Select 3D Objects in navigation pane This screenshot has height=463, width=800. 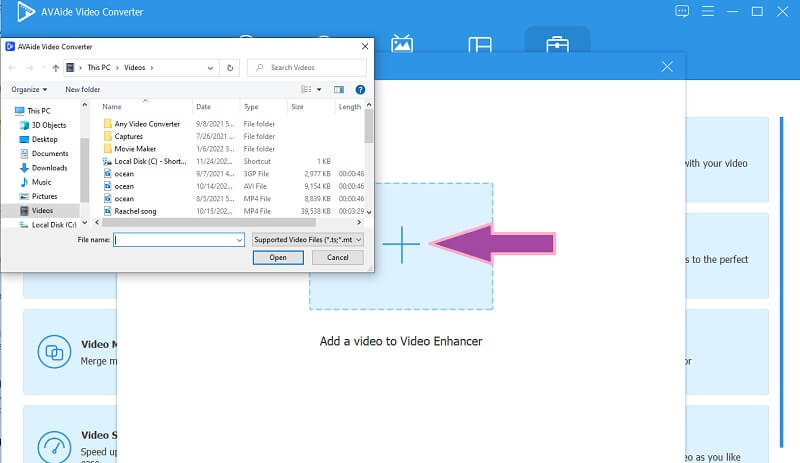(x=49, y=125)
